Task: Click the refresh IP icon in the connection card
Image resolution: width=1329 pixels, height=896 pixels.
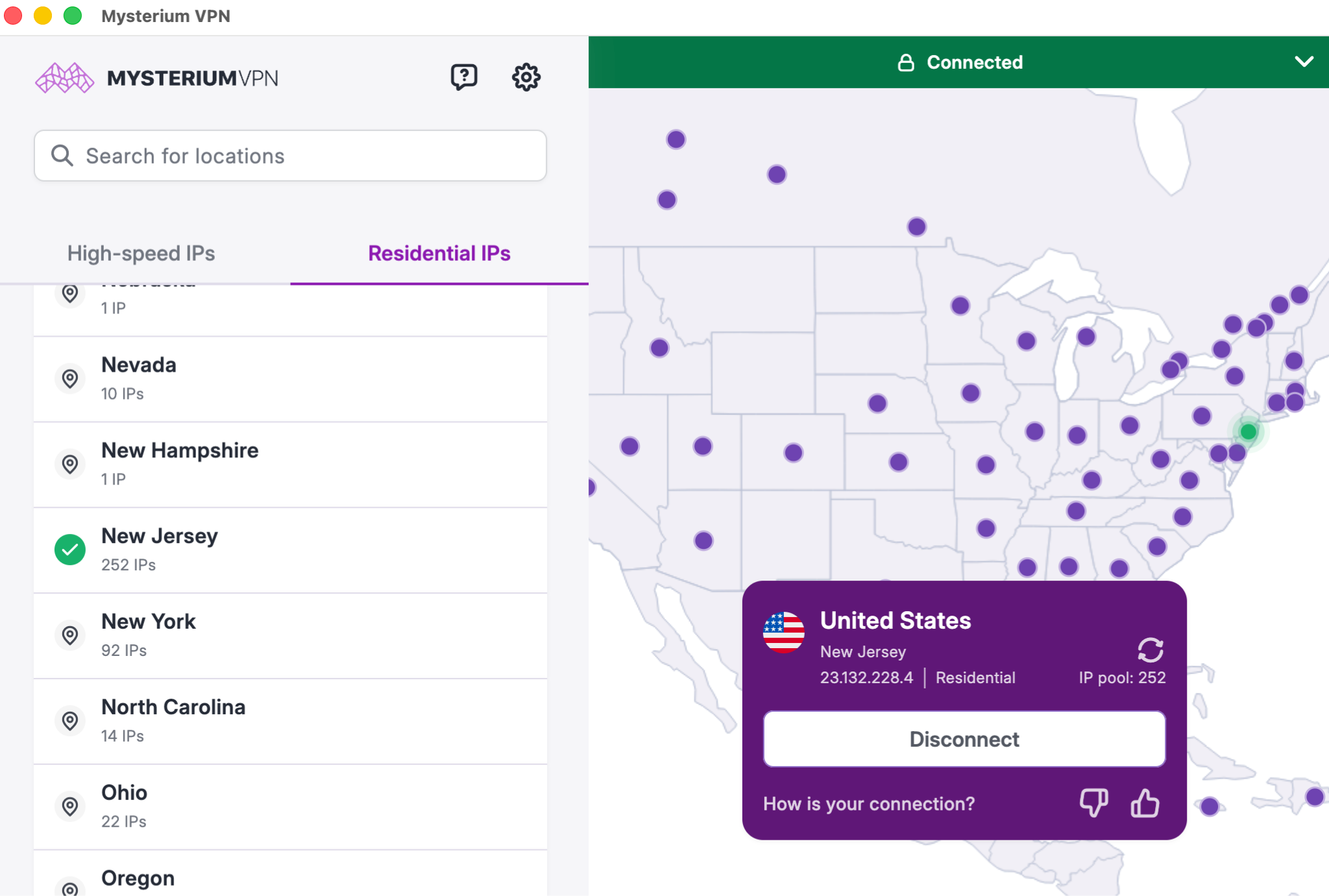Action: point(1151,649)
